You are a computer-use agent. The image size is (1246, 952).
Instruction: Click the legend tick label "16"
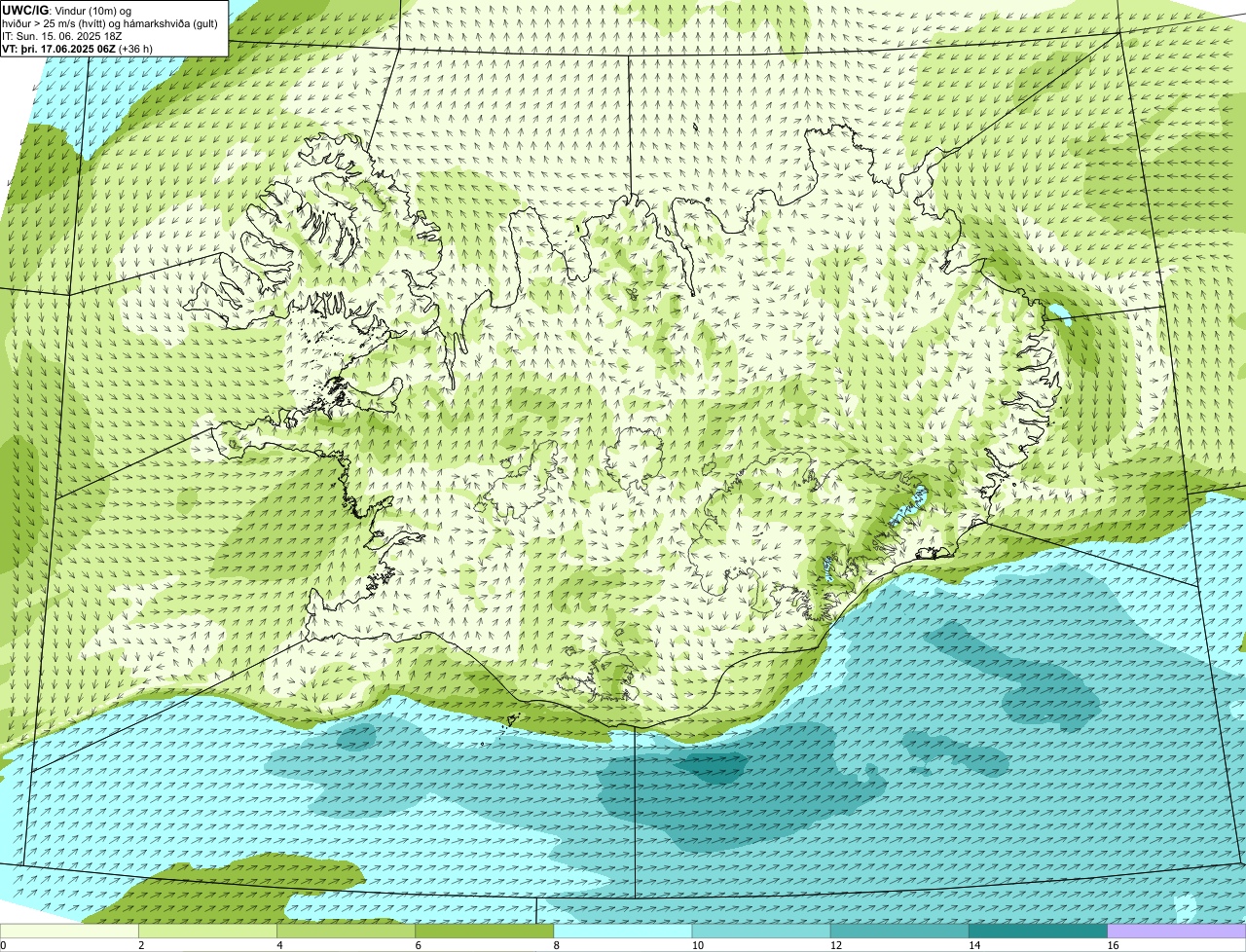[1113, 945]
